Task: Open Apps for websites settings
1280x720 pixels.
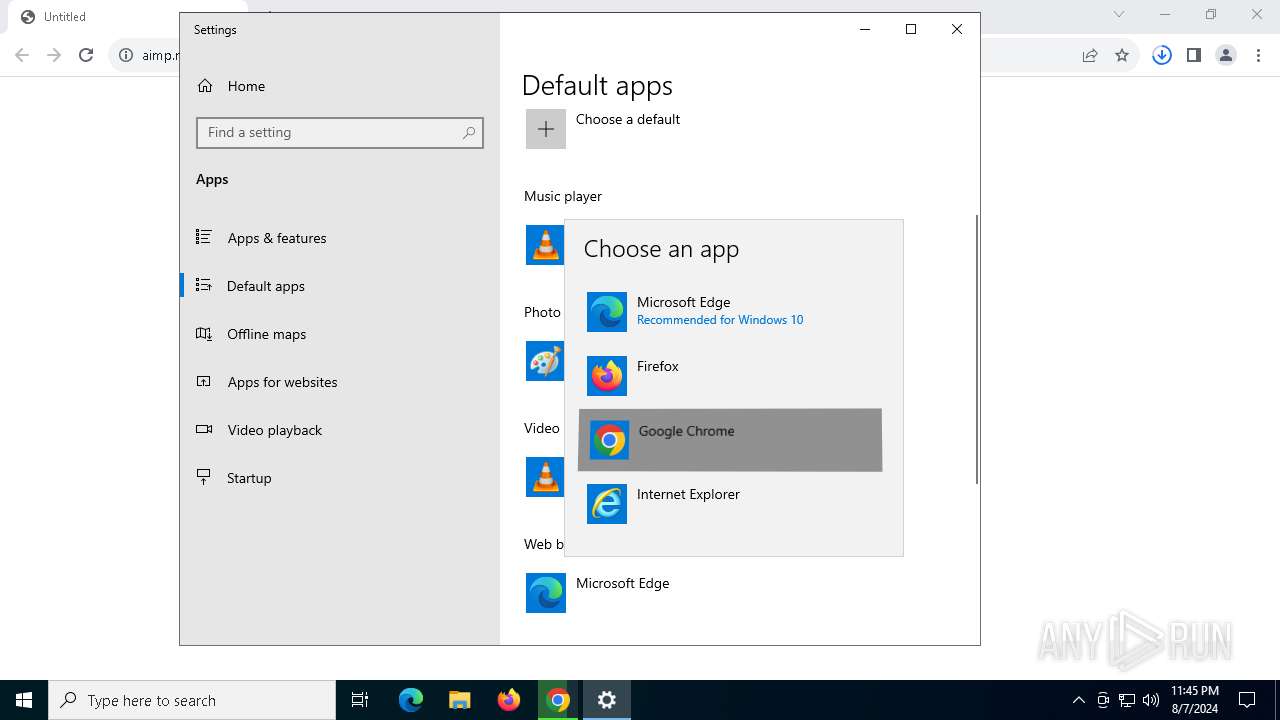Action: 340,382
